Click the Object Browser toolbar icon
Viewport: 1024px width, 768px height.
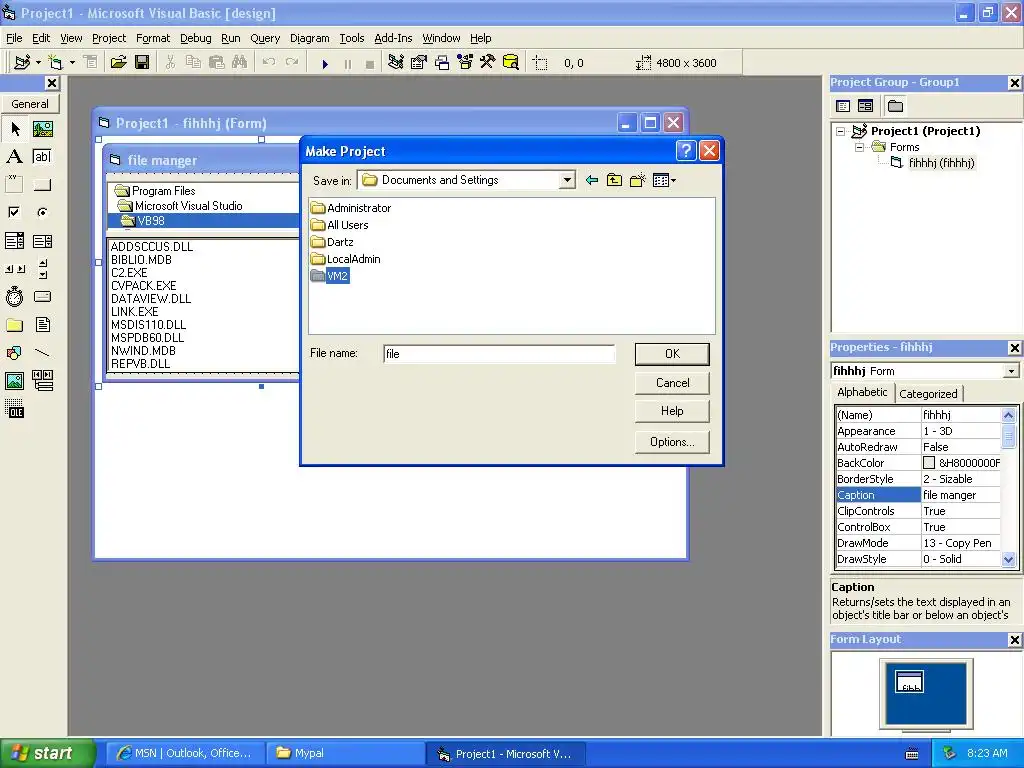click(x=465, y=62)
